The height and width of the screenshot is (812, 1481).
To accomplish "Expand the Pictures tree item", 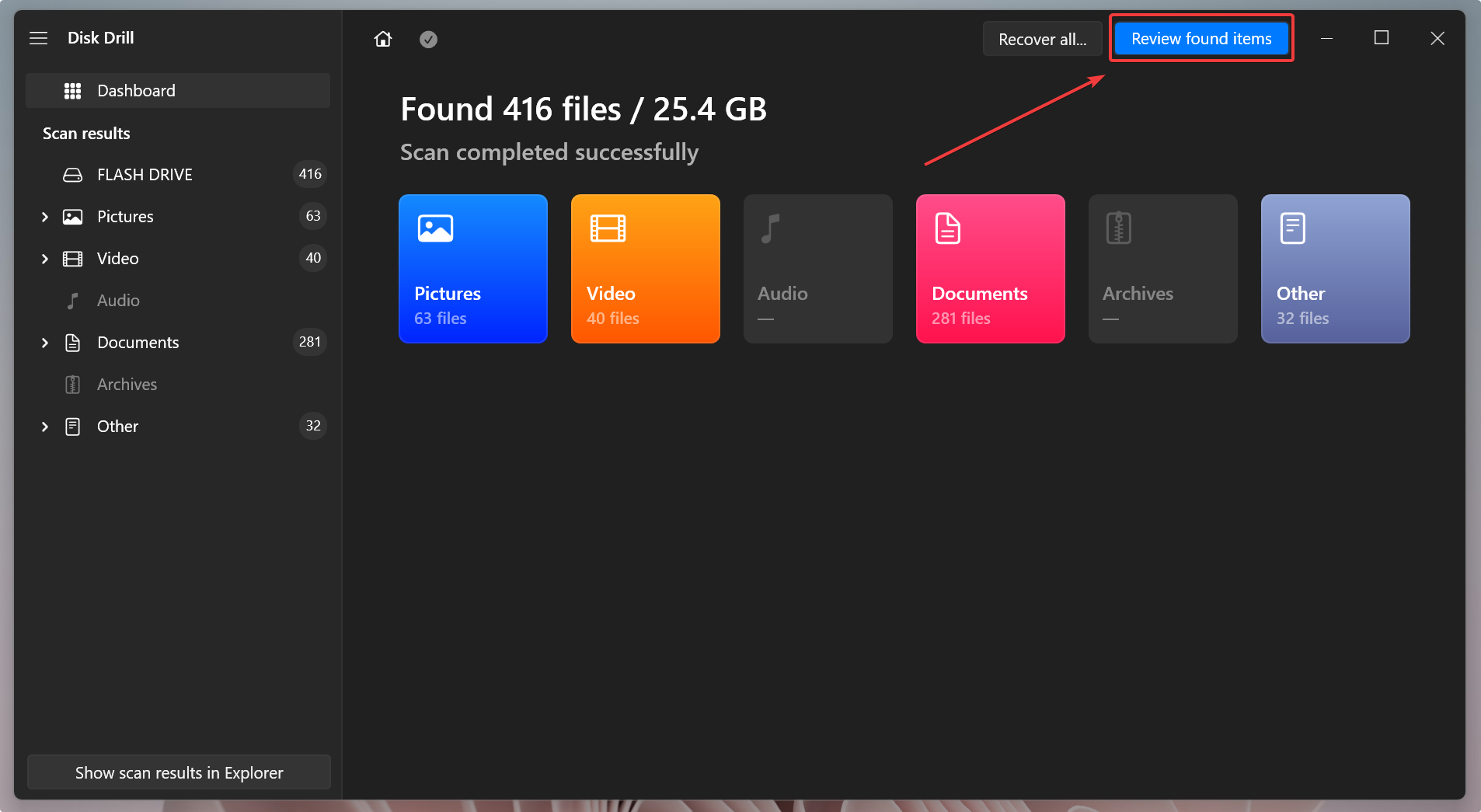I will click(x=45, y=217).
